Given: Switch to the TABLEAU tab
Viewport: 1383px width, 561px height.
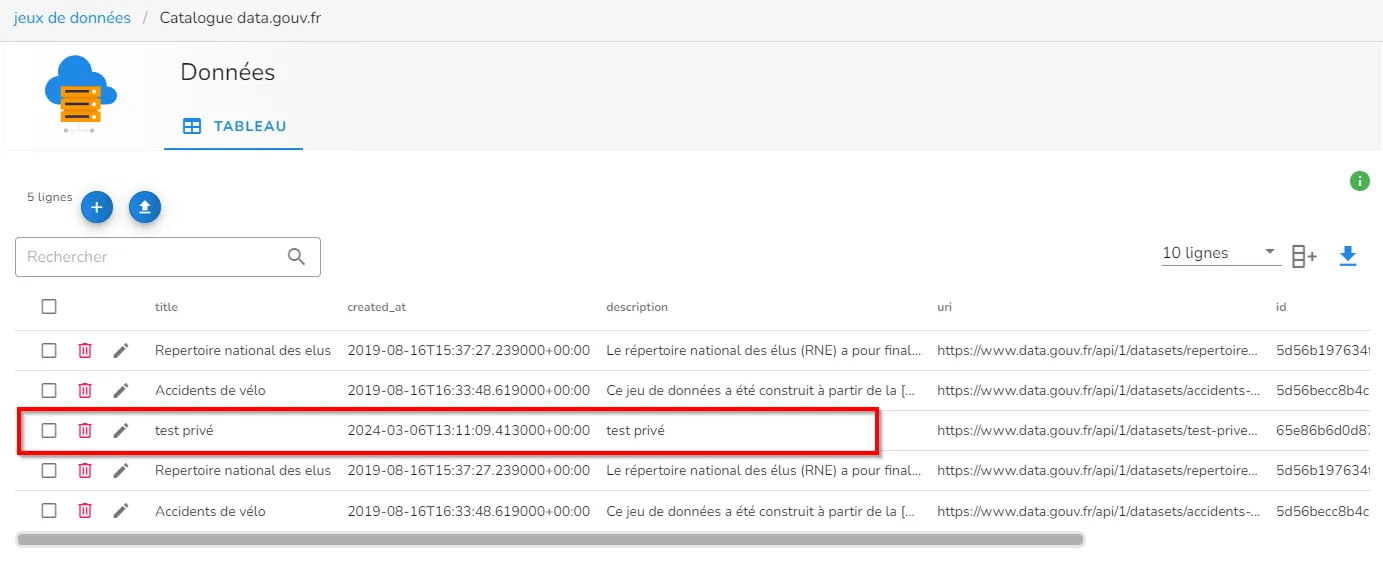Looking at the screenshot, I should click(234, 126).
